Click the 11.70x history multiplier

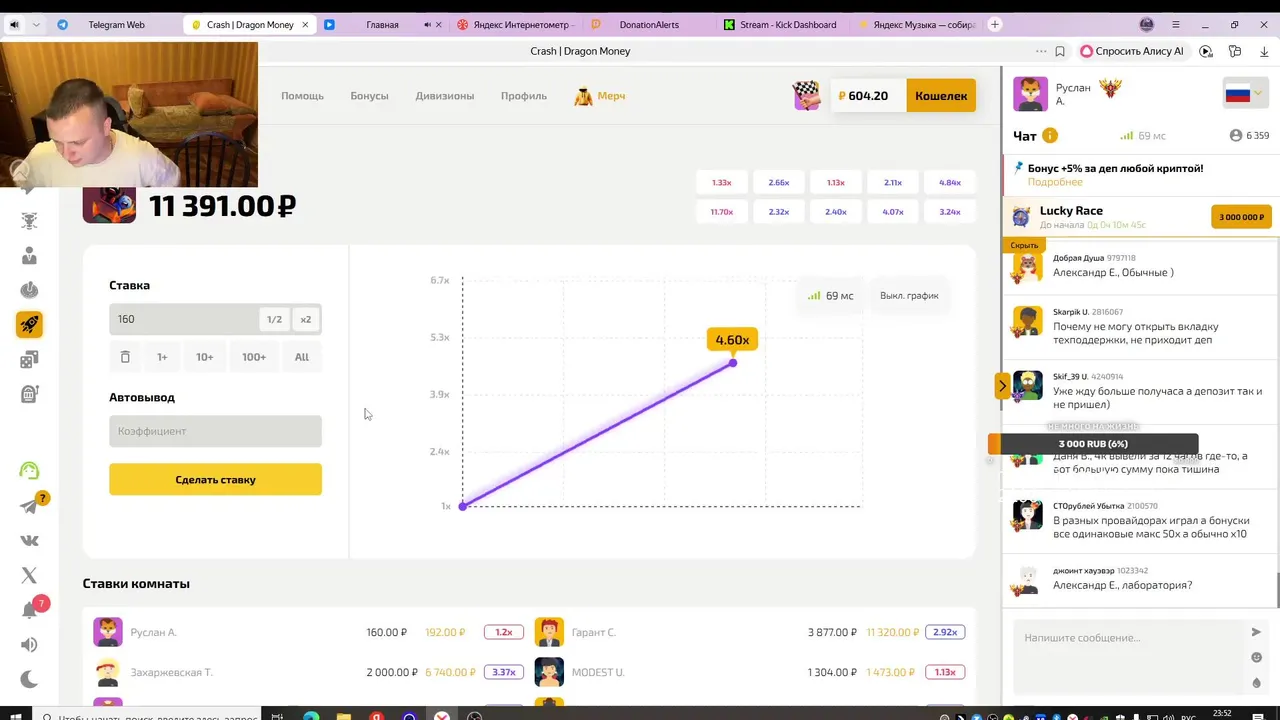coord(722,212)
